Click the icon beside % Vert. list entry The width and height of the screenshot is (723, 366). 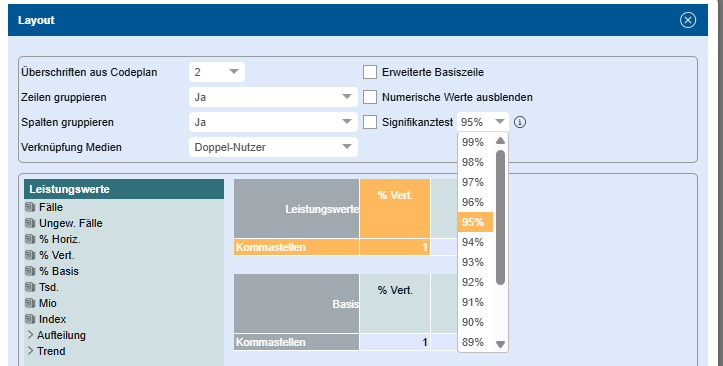pos(30,255)
